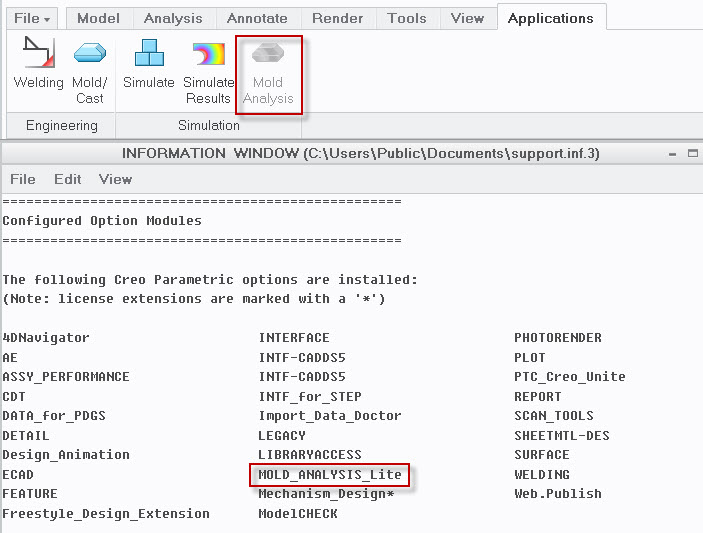703x533 pixels.
Task: Open the Annotate tab
Action: [x=257, y=18]
